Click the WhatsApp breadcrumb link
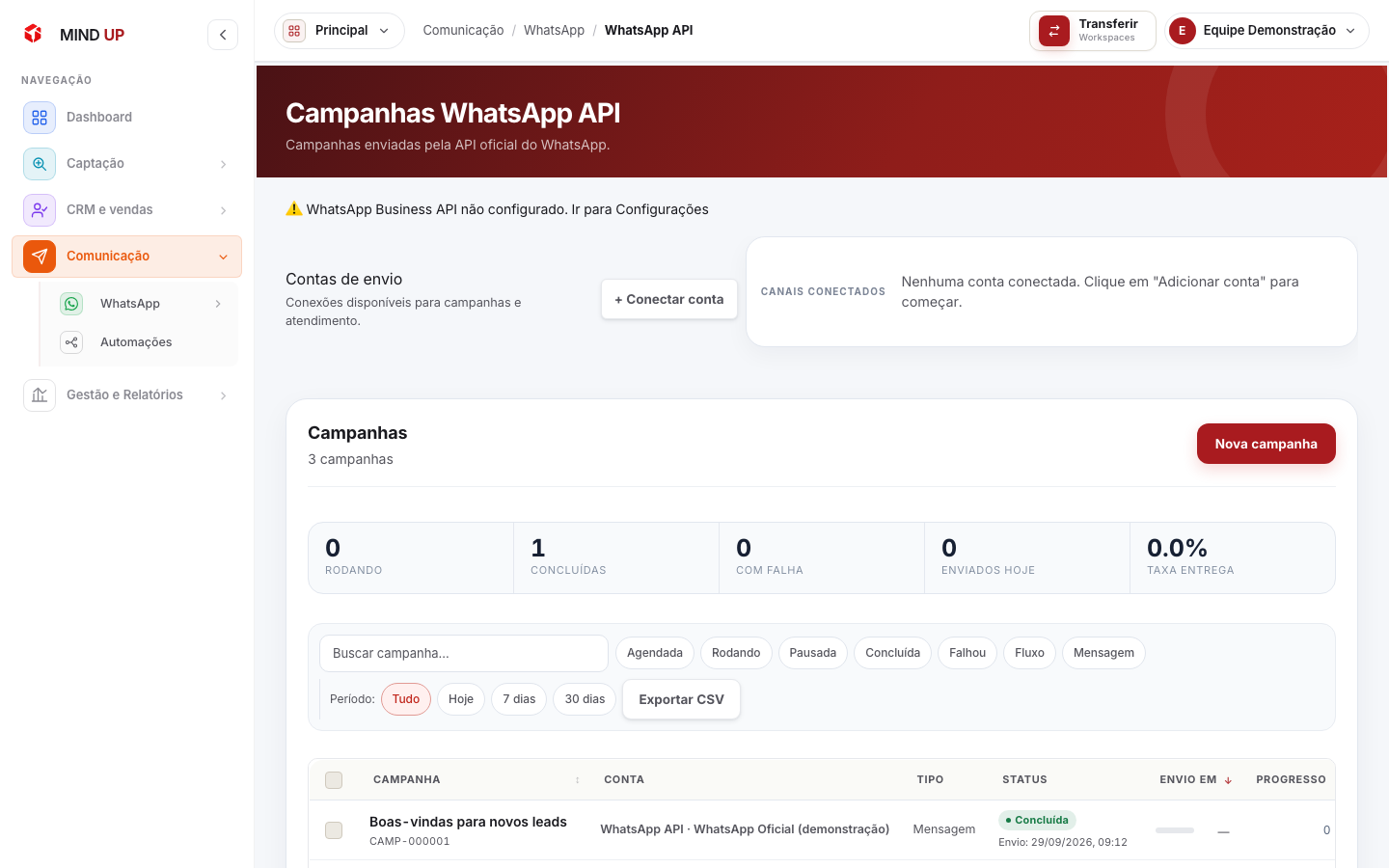This screenshot has height=868, width=1389. tap(554, 31)
